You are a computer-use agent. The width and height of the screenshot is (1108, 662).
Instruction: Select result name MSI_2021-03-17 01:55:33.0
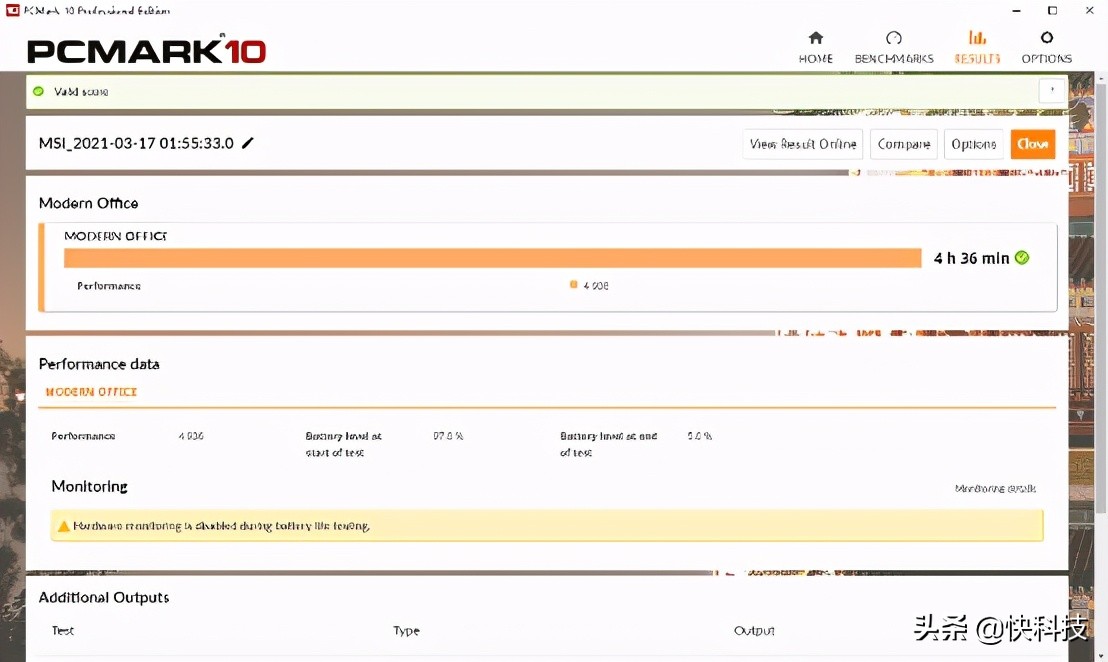coord(136,143)
